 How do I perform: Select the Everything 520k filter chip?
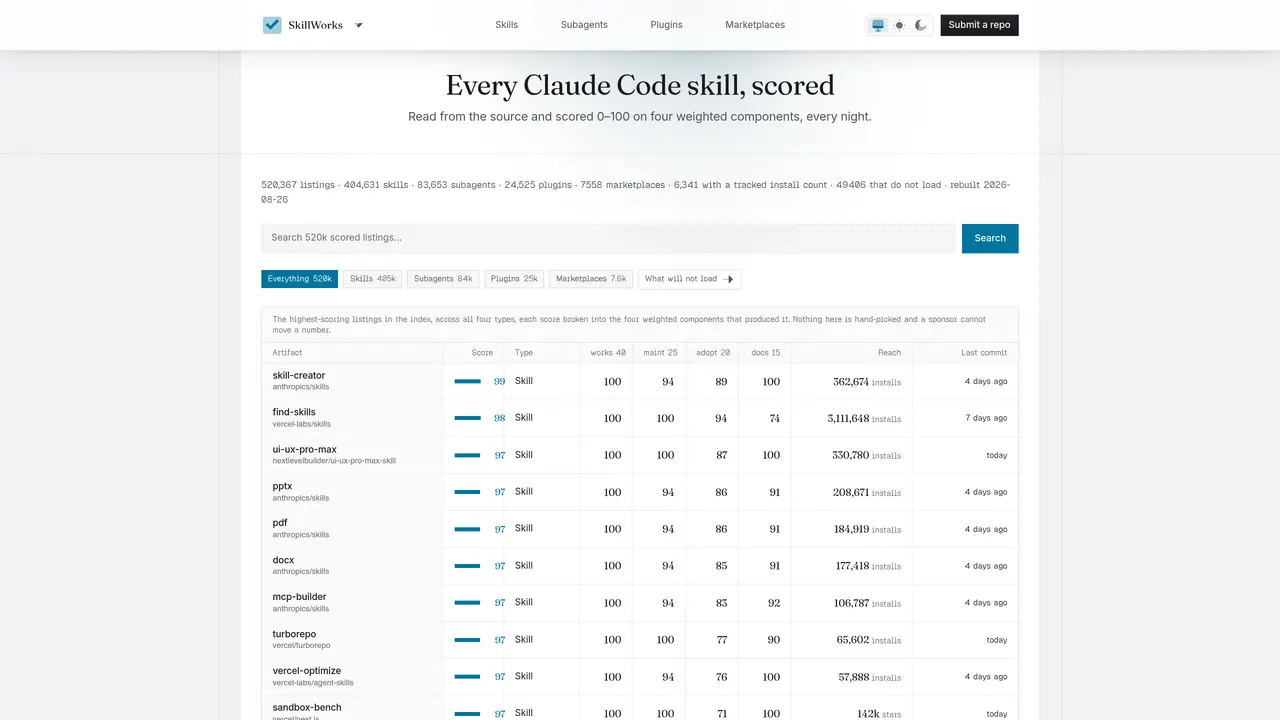[x=300, y=279]
